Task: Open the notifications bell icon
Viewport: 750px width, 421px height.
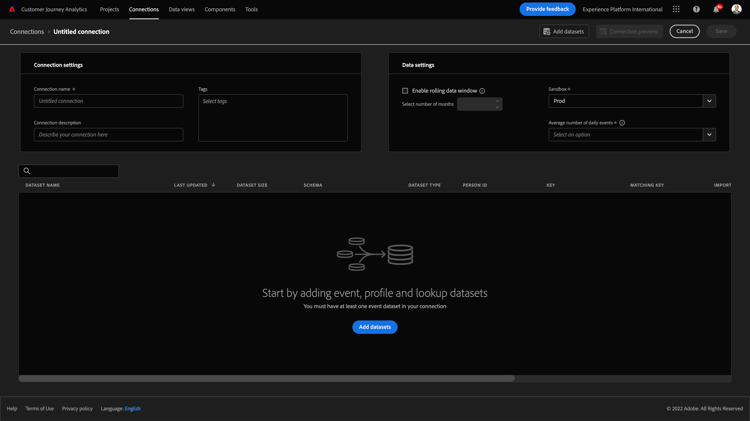Action: (x=716, y=9)
